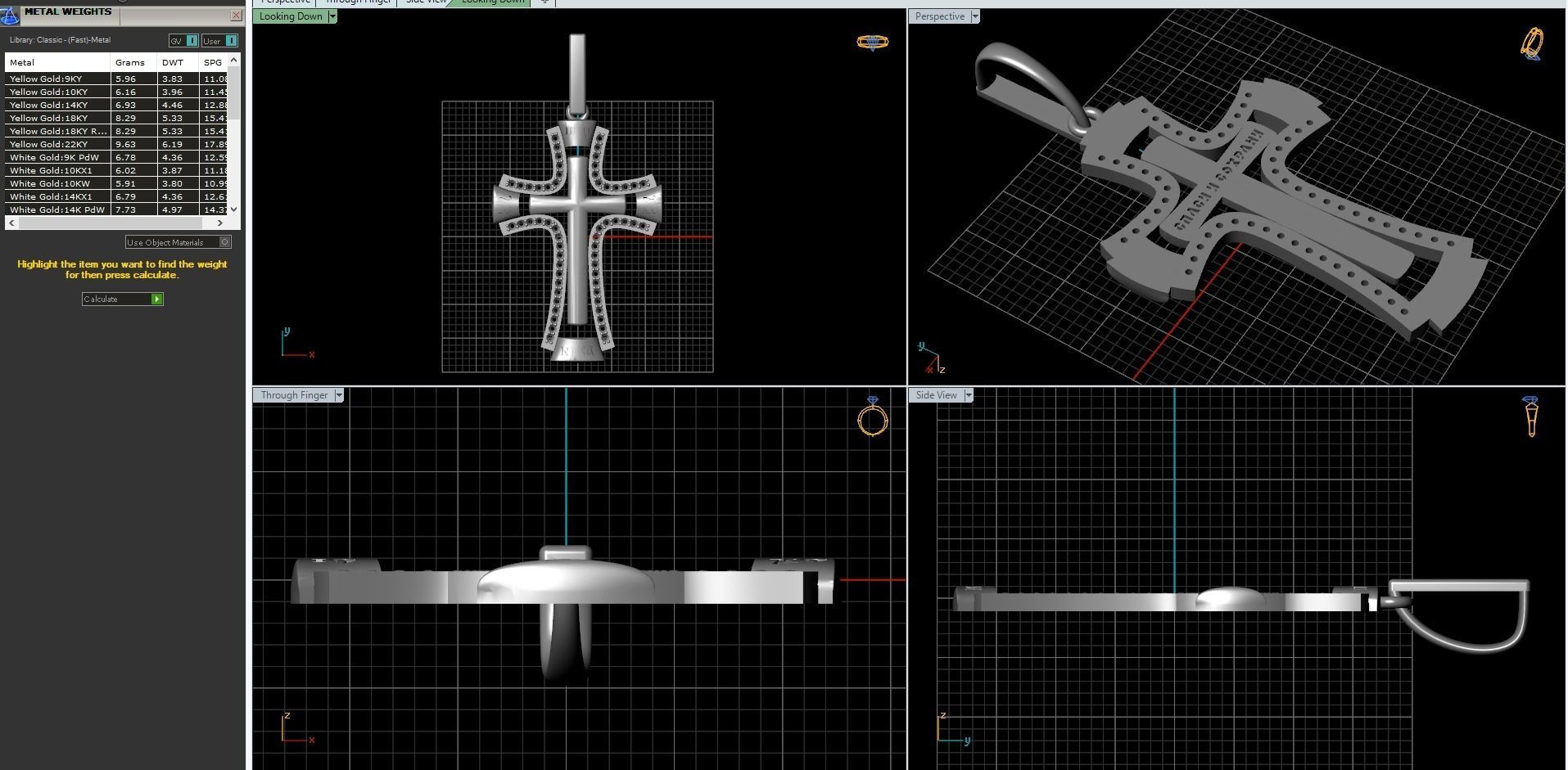Click the Through Finger viewport label

pyautogui.click(x=294, y=395)
